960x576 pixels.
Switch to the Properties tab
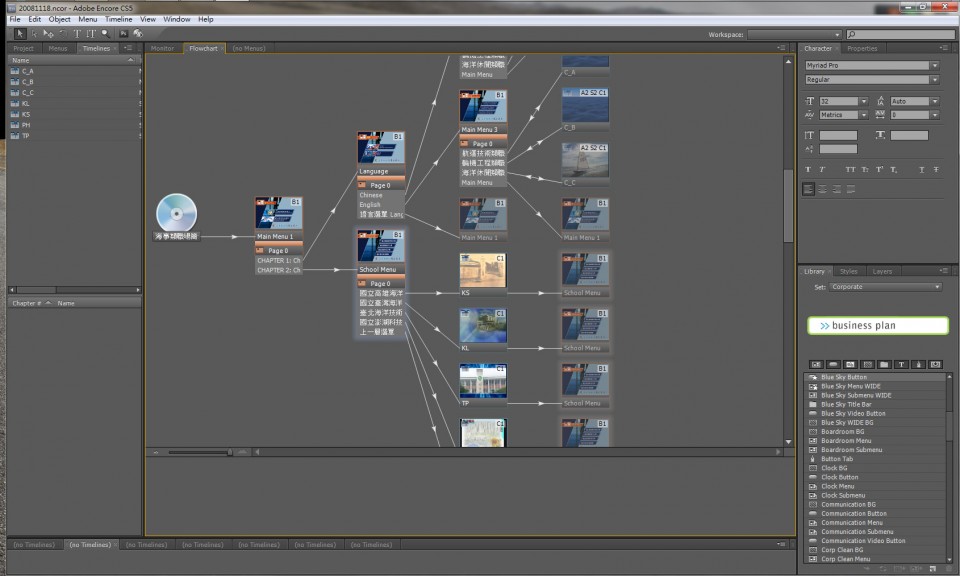(x=861, y=48)
